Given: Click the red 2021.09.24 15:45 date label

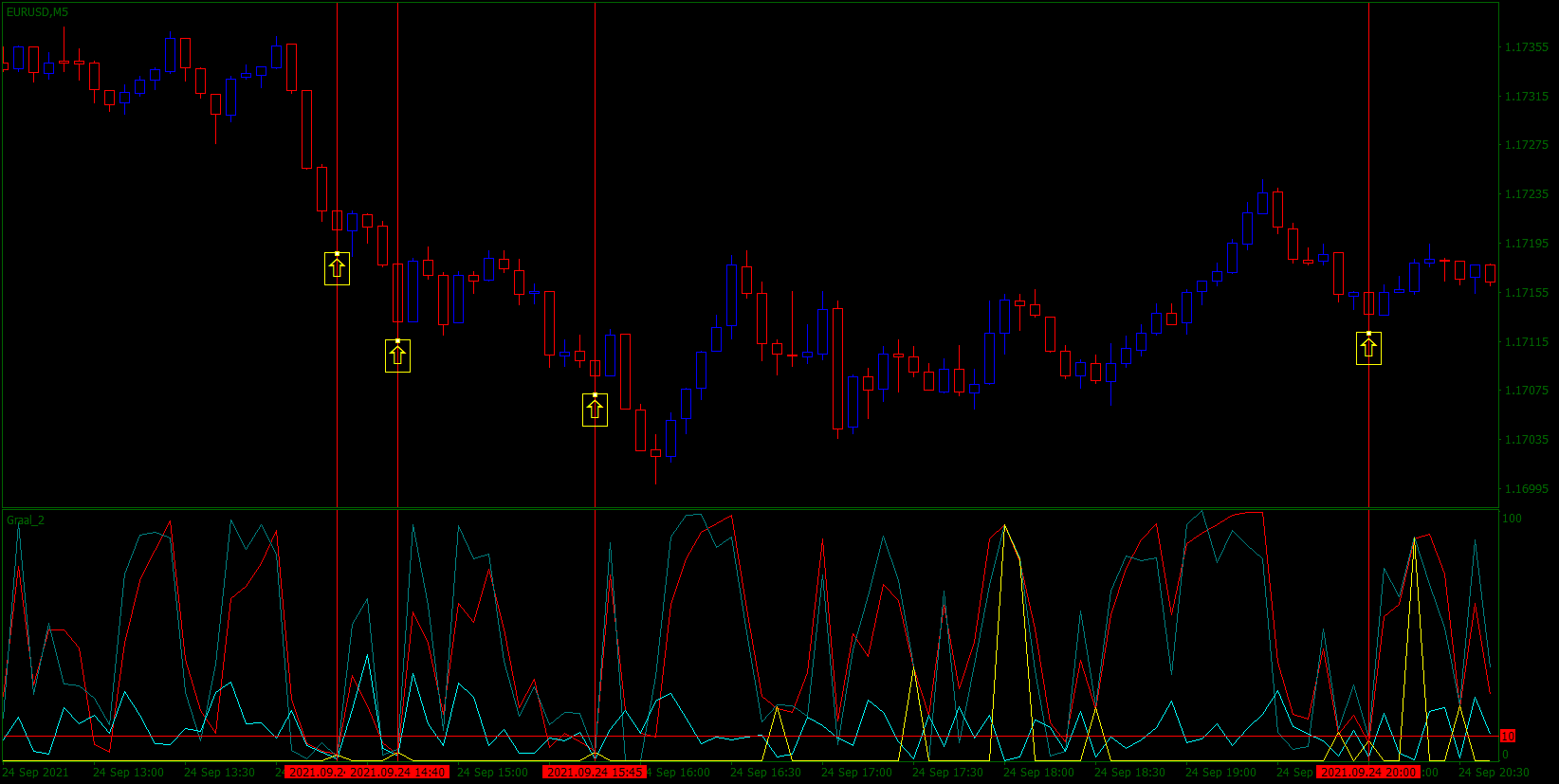Looking at the screenshot, I should click(x=596, y=773).
